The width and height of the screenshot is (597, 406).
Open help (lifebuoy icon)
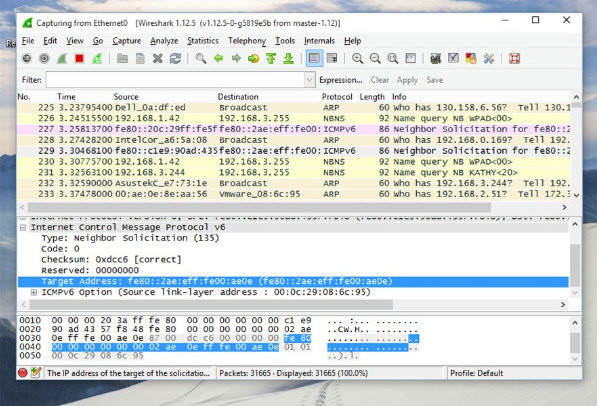(514, 59)
